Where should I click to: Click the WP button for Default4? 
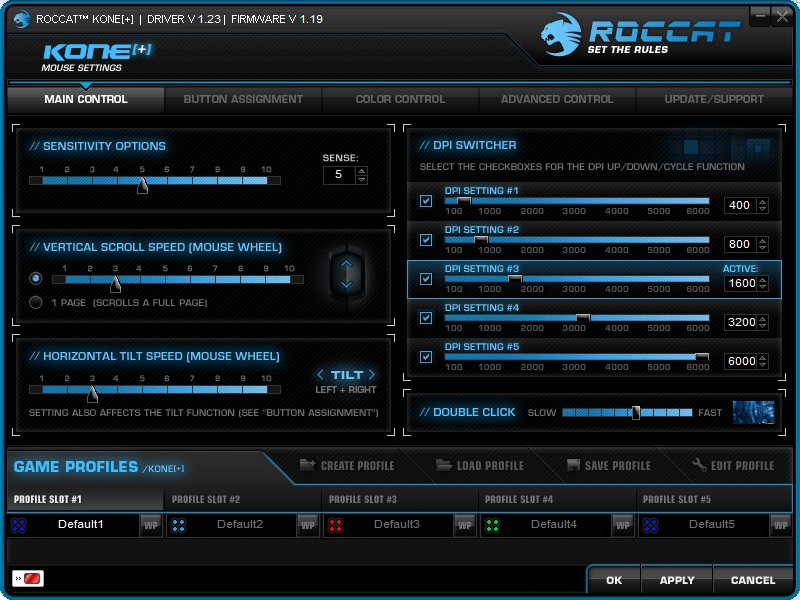[x=622, y=525]
